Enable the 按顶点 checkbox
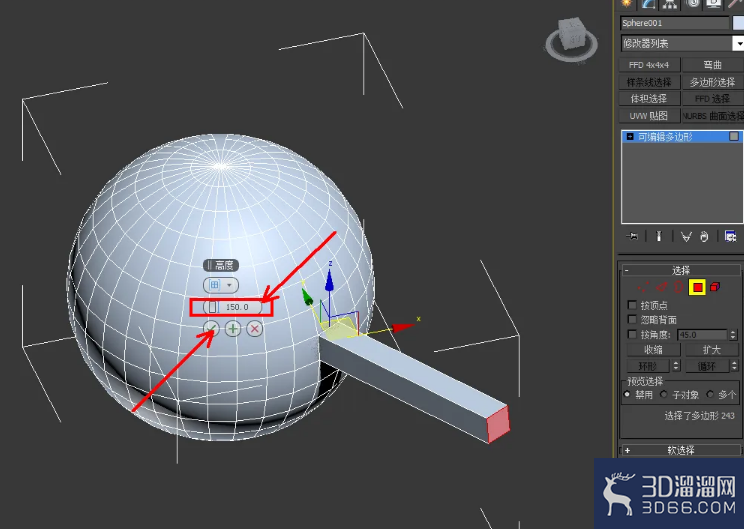 click(632, 305)
